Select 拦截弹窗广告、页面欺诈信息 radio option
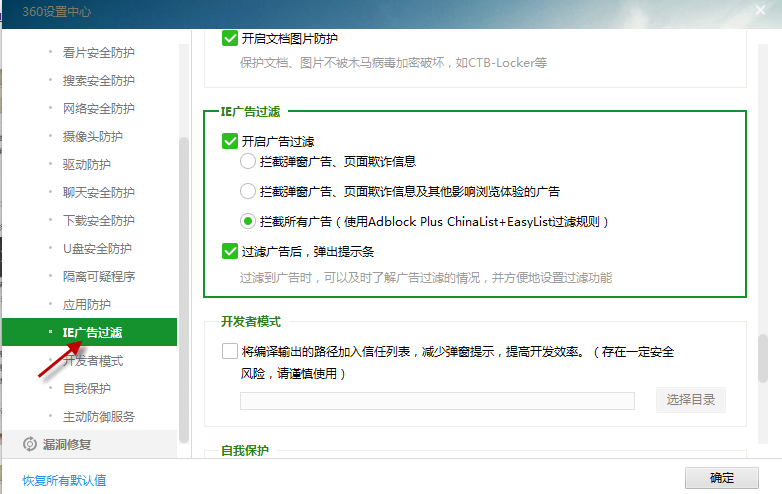The width and height of the screenshot is (782, 494). point(248,161)
